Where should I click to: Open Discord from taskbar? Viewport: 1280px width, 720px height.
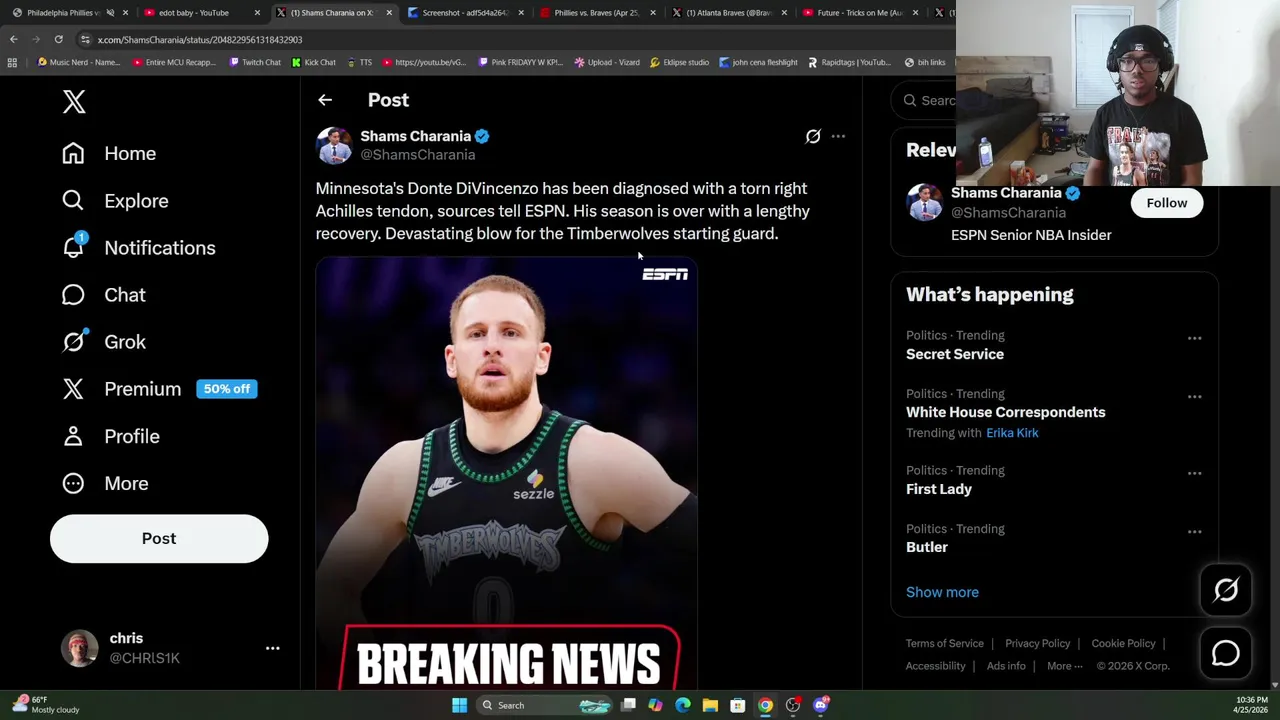click(x=820, y=706)
